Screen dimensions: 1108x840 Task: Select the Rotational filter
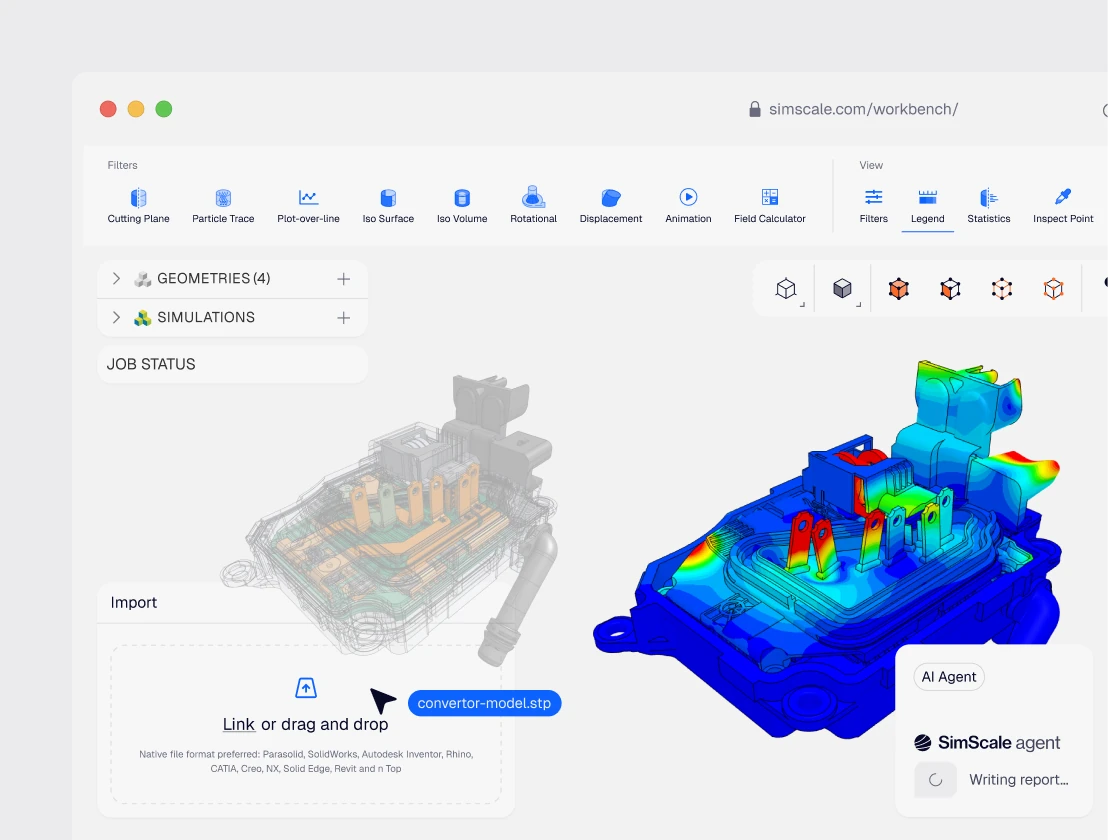(x=534, y=206)
